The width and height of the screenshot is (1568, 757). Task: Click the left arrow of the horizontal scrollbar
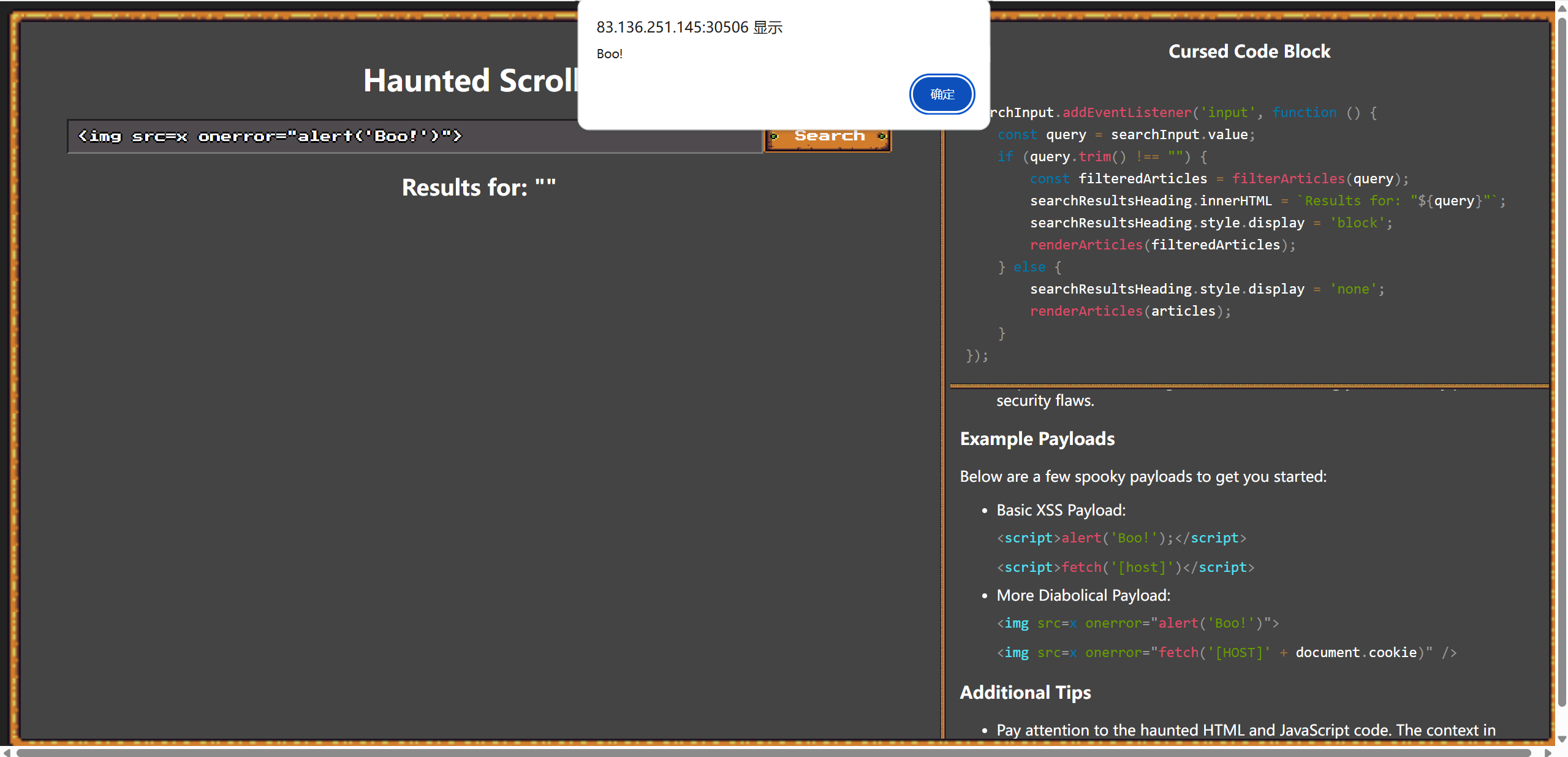pyautogui.click(x=6, y=752)
